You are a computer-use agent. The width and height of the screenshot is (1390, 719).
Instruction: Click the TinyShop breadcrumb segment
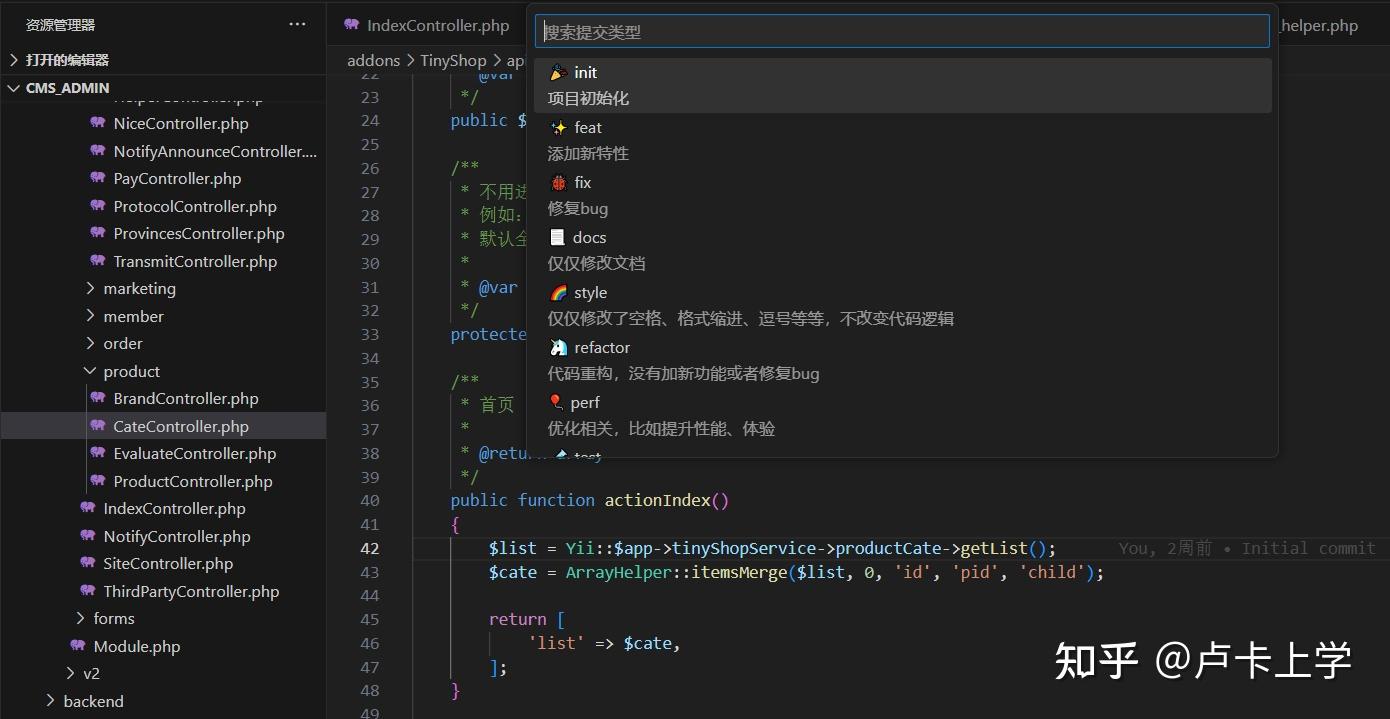pos(453,60)
